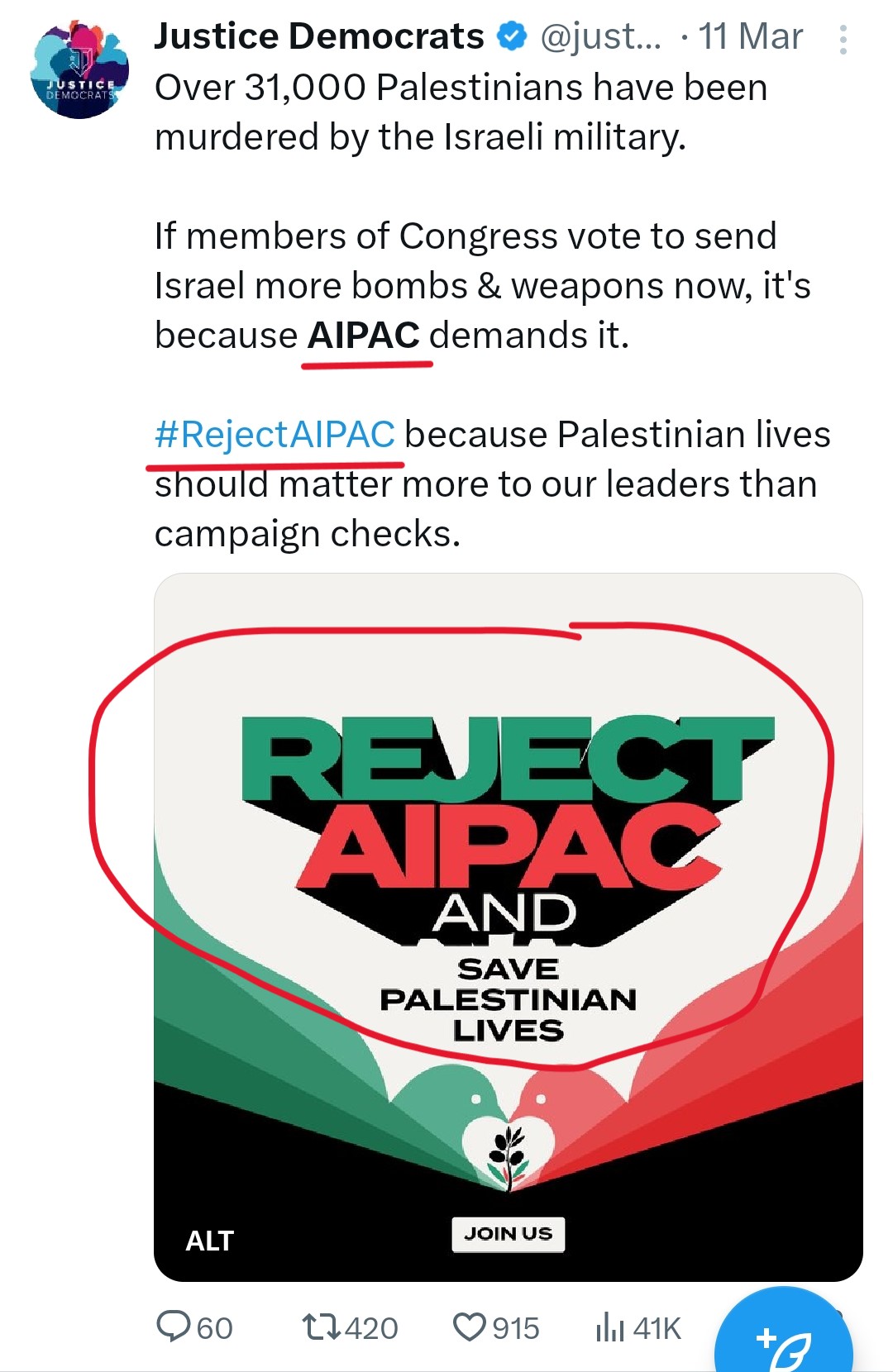Tap the @just... account handle
The image size is (893, 1372).
[600, 36]
